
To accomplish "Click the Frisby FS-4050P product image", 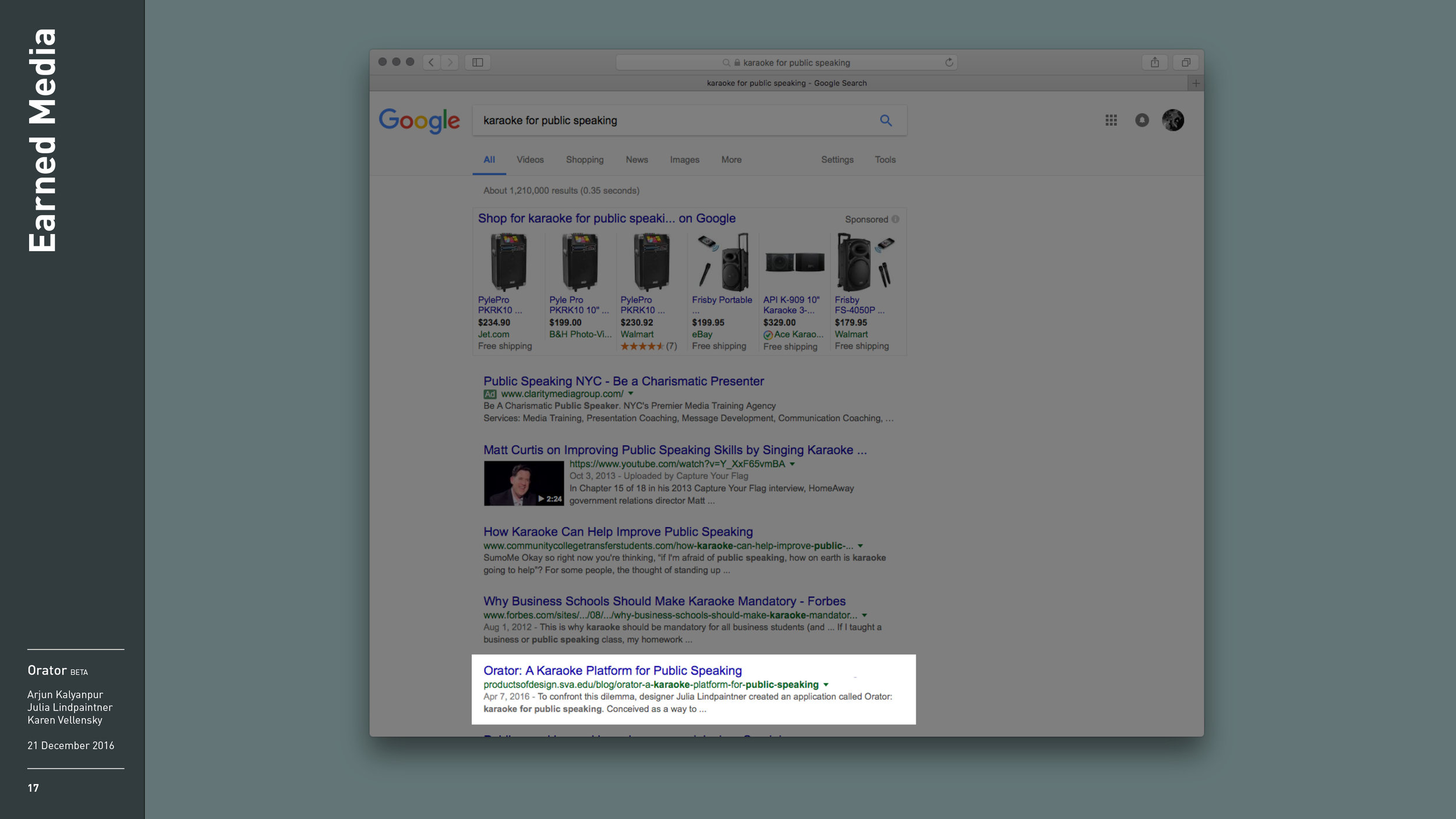I will (865, 262).
